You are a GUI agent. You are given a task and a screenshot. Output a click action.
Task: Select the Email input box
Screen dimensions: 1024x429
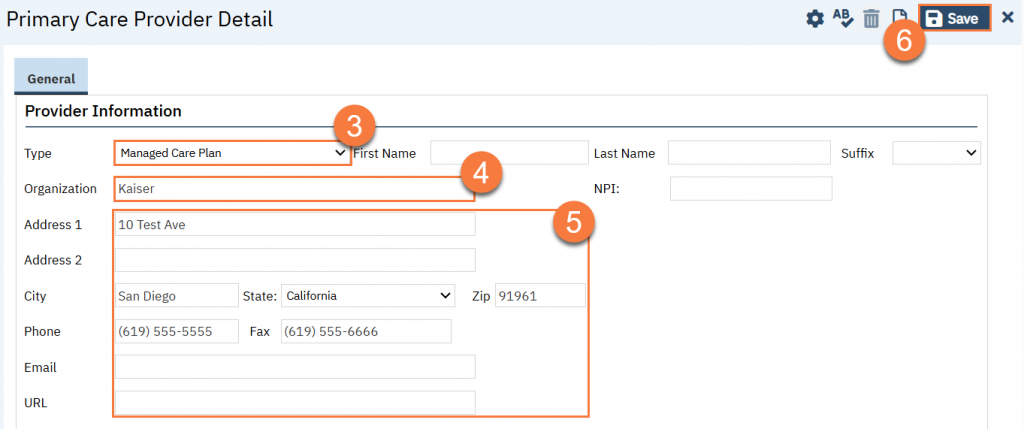294,367
